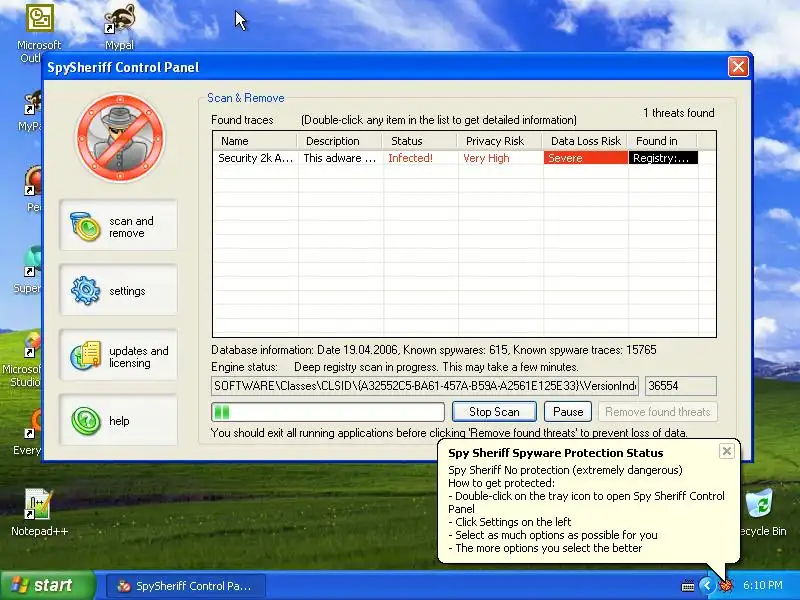Screen dimensions: 800x600
Task: Click the red 'Severe' data loss cell
Action: pyautogui.click(x=586, y=158)
